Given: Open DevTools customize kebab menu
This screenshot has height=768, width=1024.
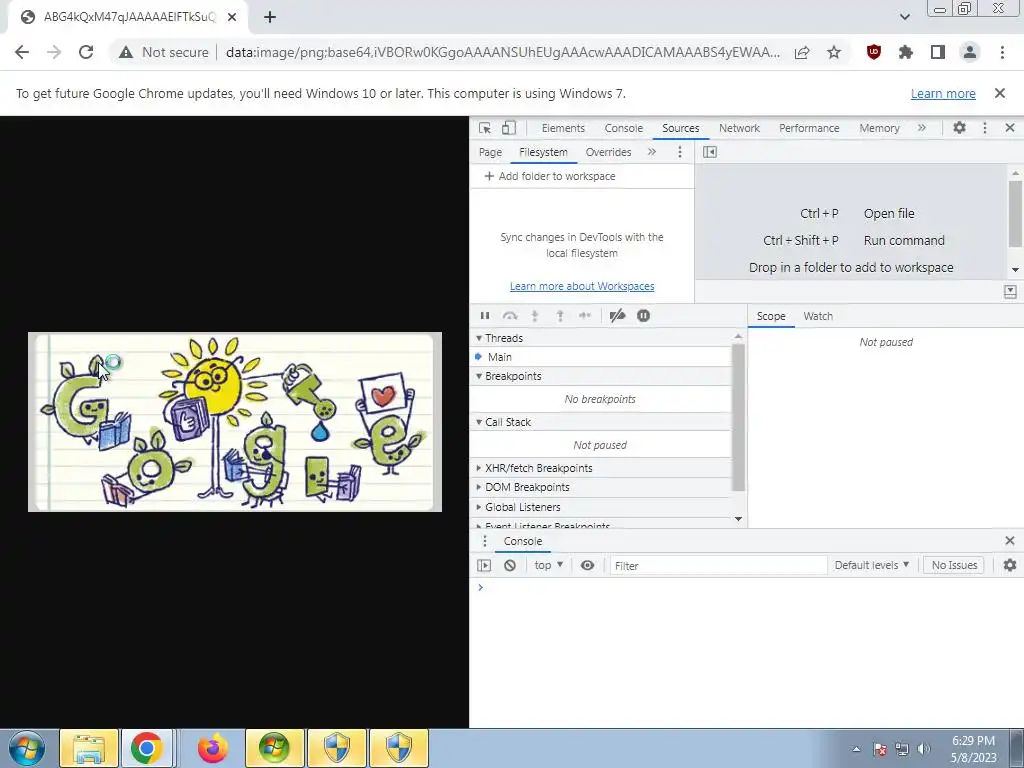Looking at the screenshot, I should (x=985, y=128).
